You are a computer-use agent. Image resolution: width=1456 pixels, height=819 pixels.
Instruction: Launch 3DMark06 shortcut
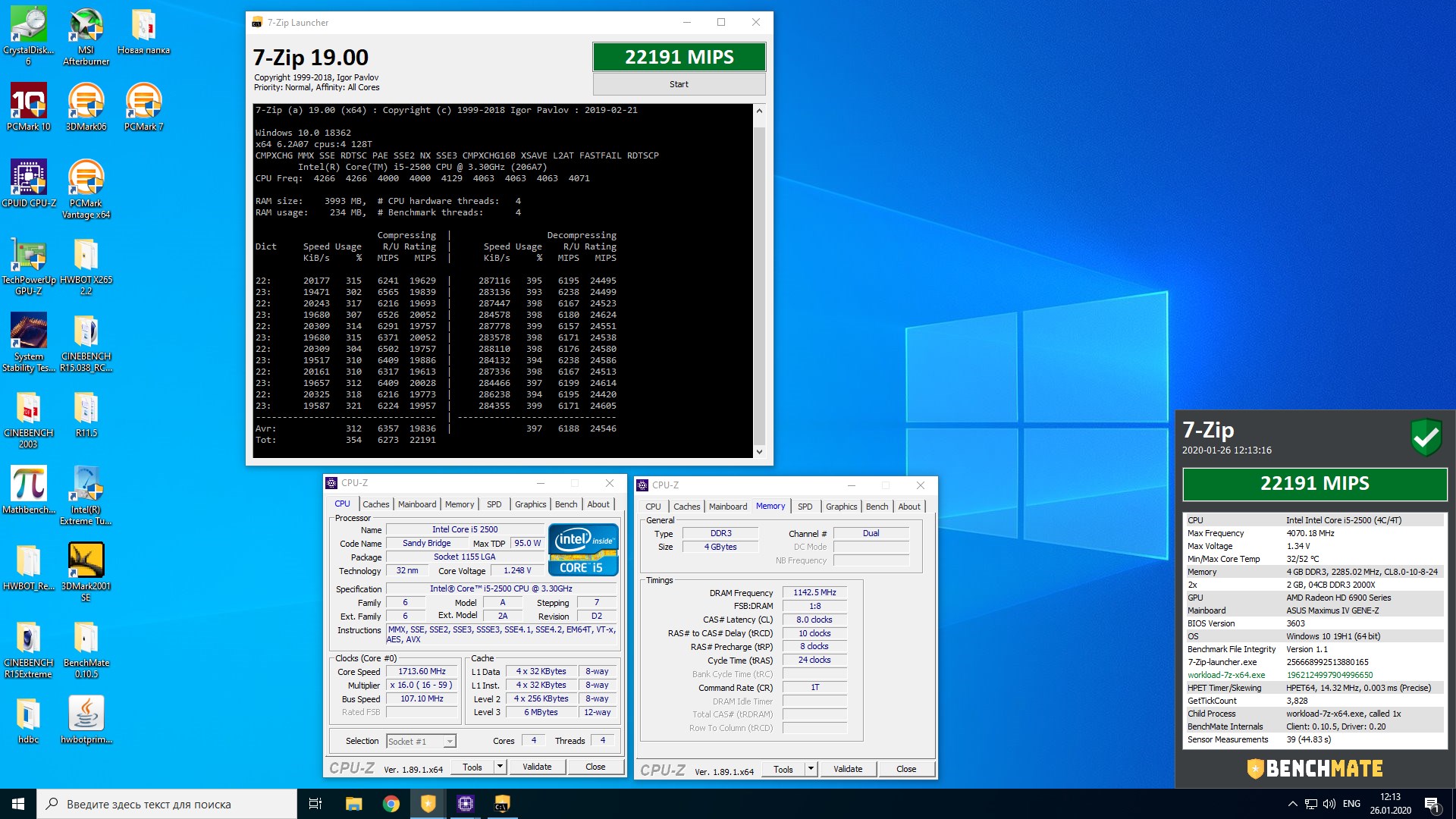(86, 107)
